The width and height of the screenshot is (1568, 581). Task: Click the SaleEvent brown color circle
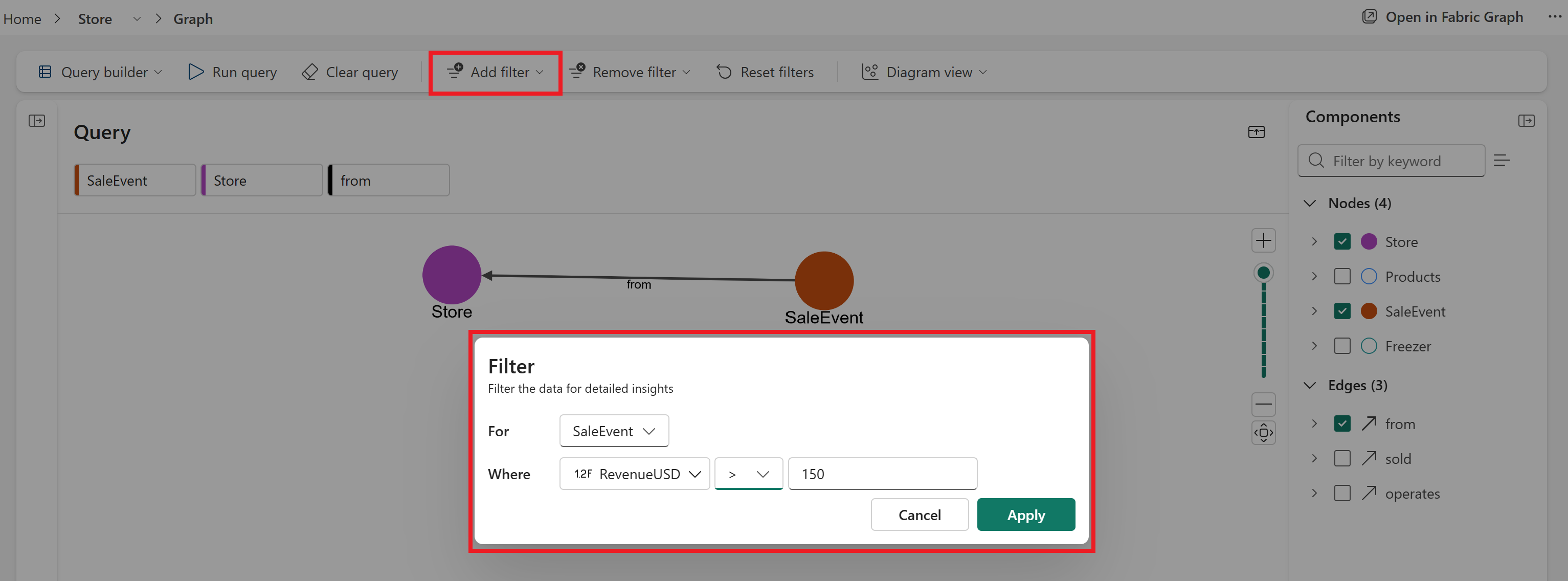coord(1369,311)
